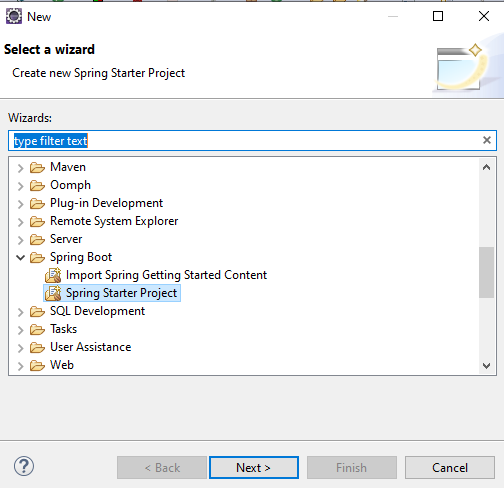This screenshot has width=504, height=488.
Task: Expand the Remote System Explorer category
Action: coord(20,222)
